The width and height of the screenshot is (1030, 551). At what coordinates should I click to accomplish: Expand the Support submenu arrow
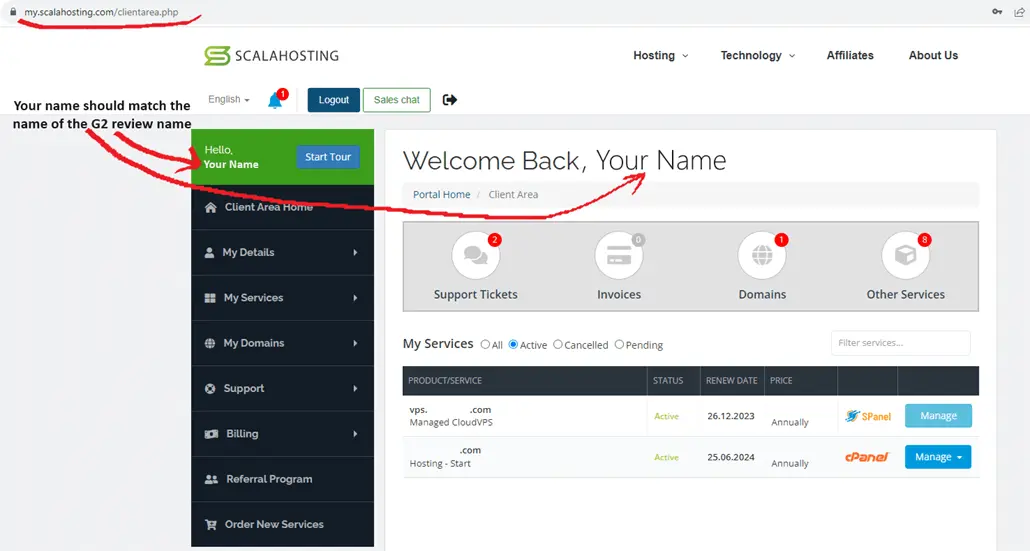click(x=355, y=389)
